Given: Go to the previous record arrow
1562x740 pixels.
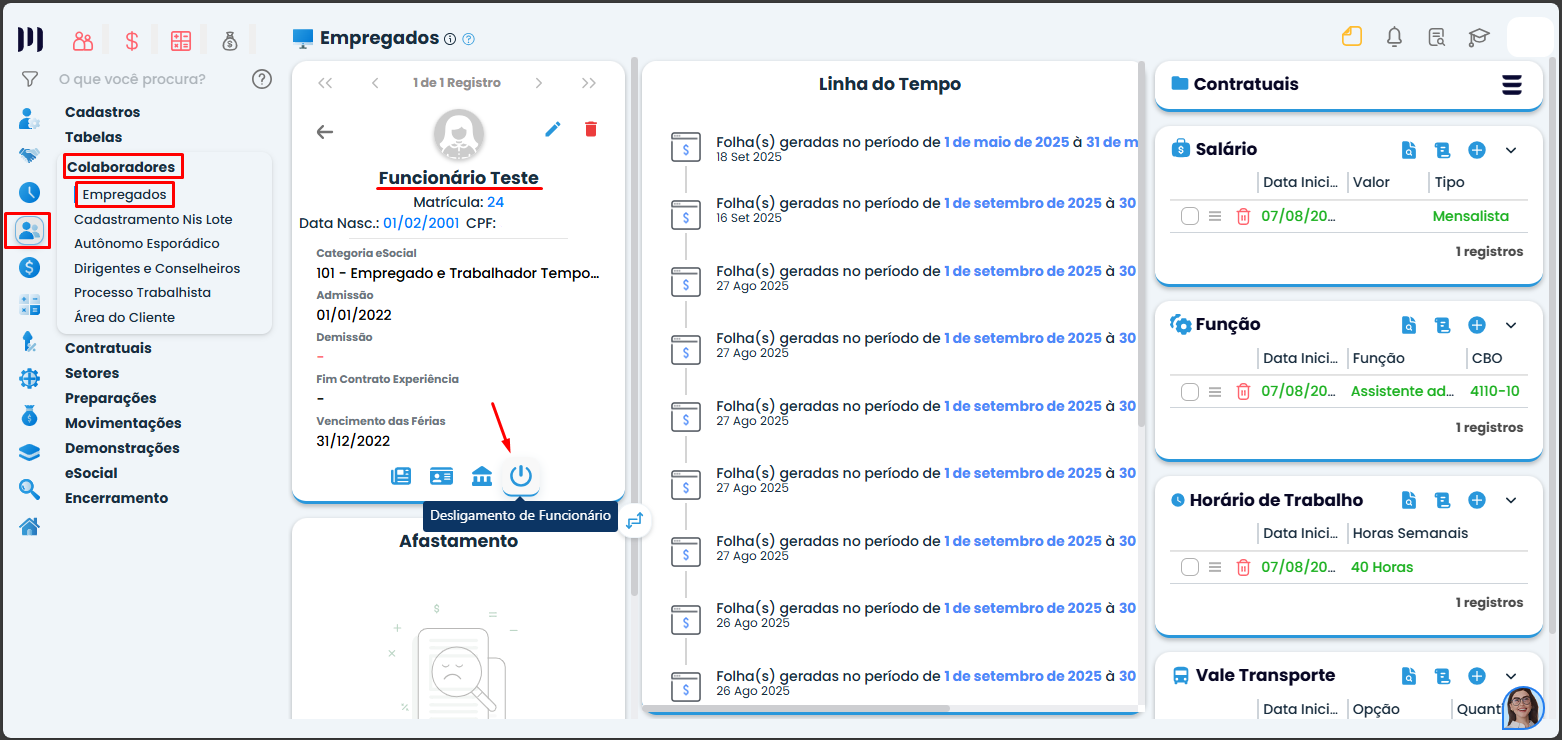Looking at the screenshot, I should 375,83.
